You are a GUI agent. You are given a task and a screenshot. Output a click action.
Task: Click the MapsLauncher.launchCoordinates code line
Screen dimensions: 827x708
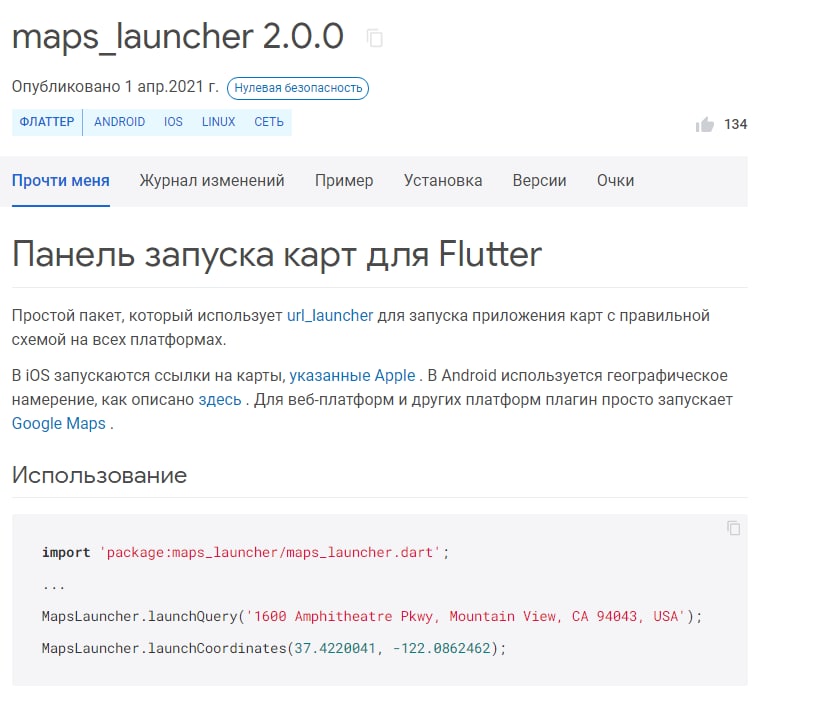tap(274, 648)
